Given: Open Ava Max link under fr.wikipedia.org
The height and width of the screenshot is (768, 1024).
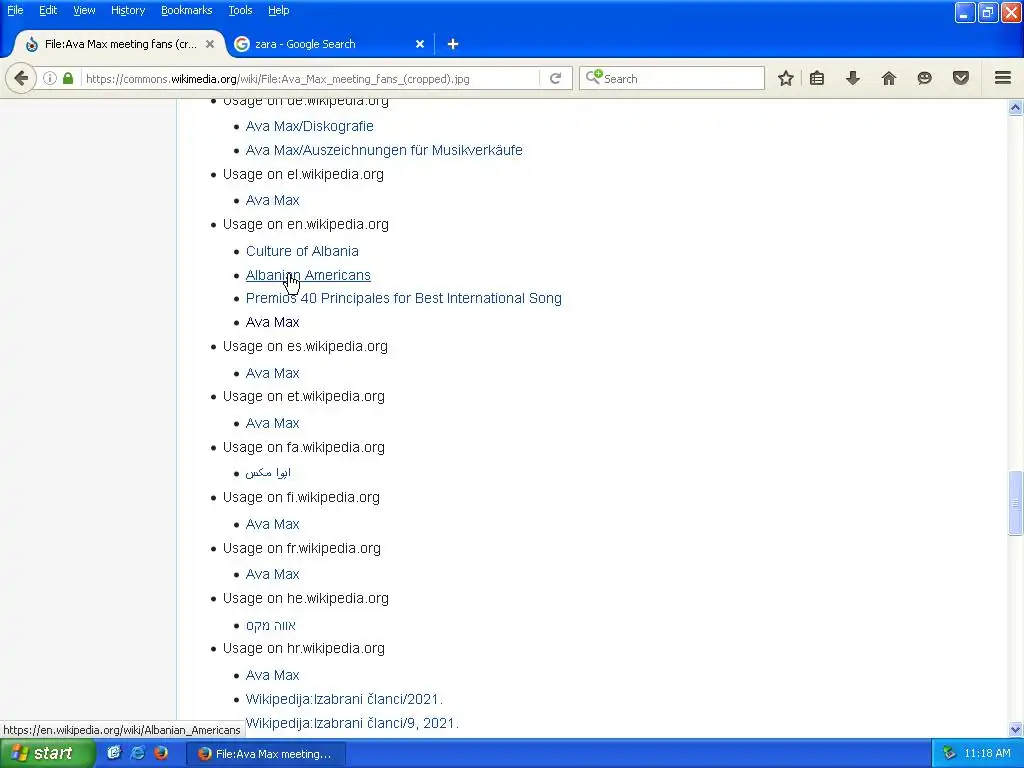Looking at the screenshot, I should (272, 575).
